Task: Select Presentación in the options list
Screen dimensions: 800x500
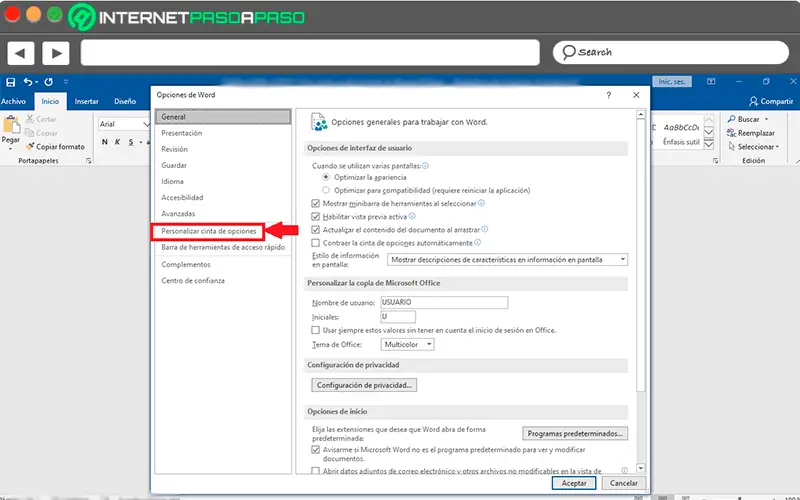Action: pos(182,133)
